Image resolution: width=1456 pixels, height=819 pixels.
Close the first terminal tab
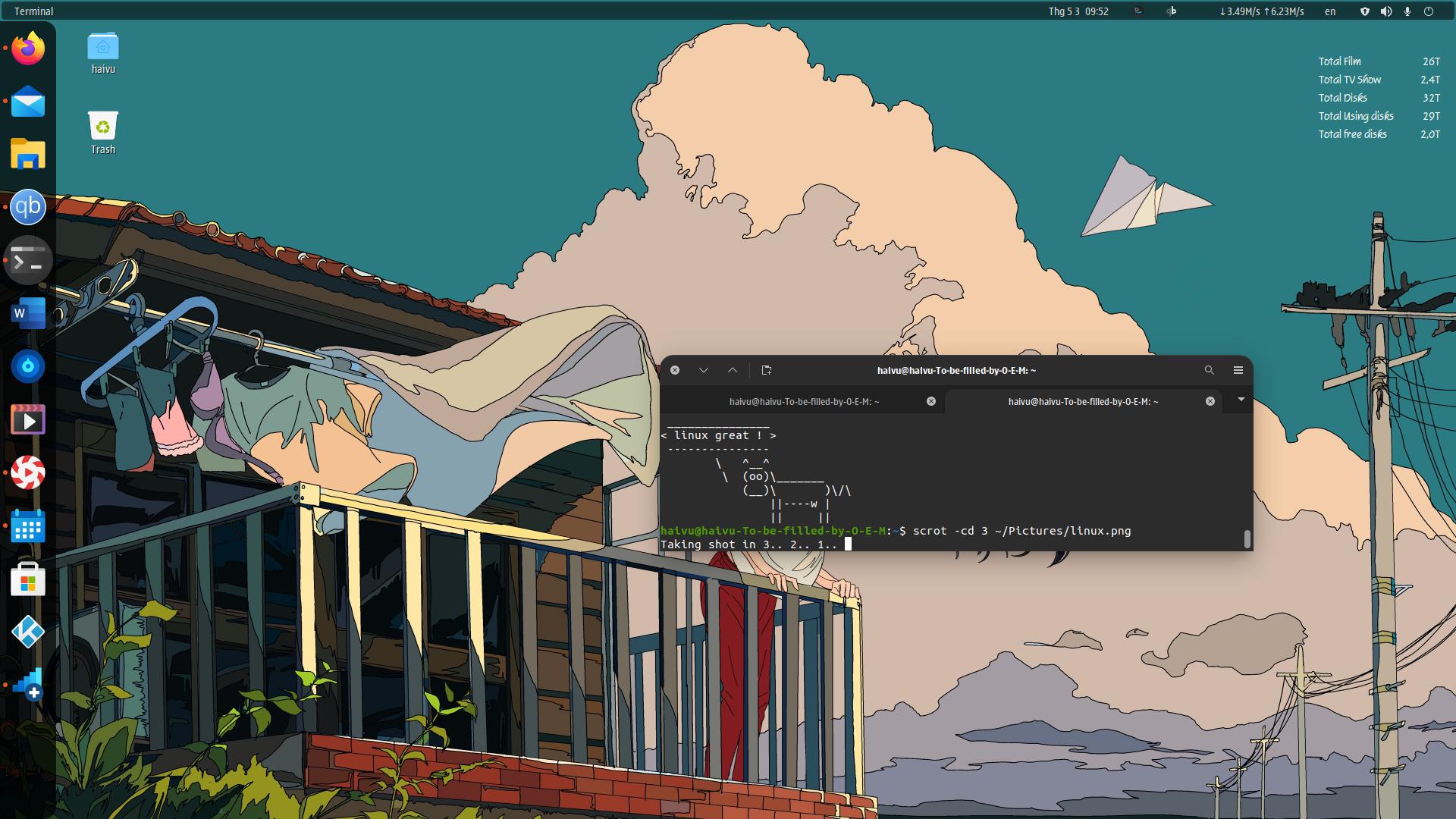pos(931,401)
